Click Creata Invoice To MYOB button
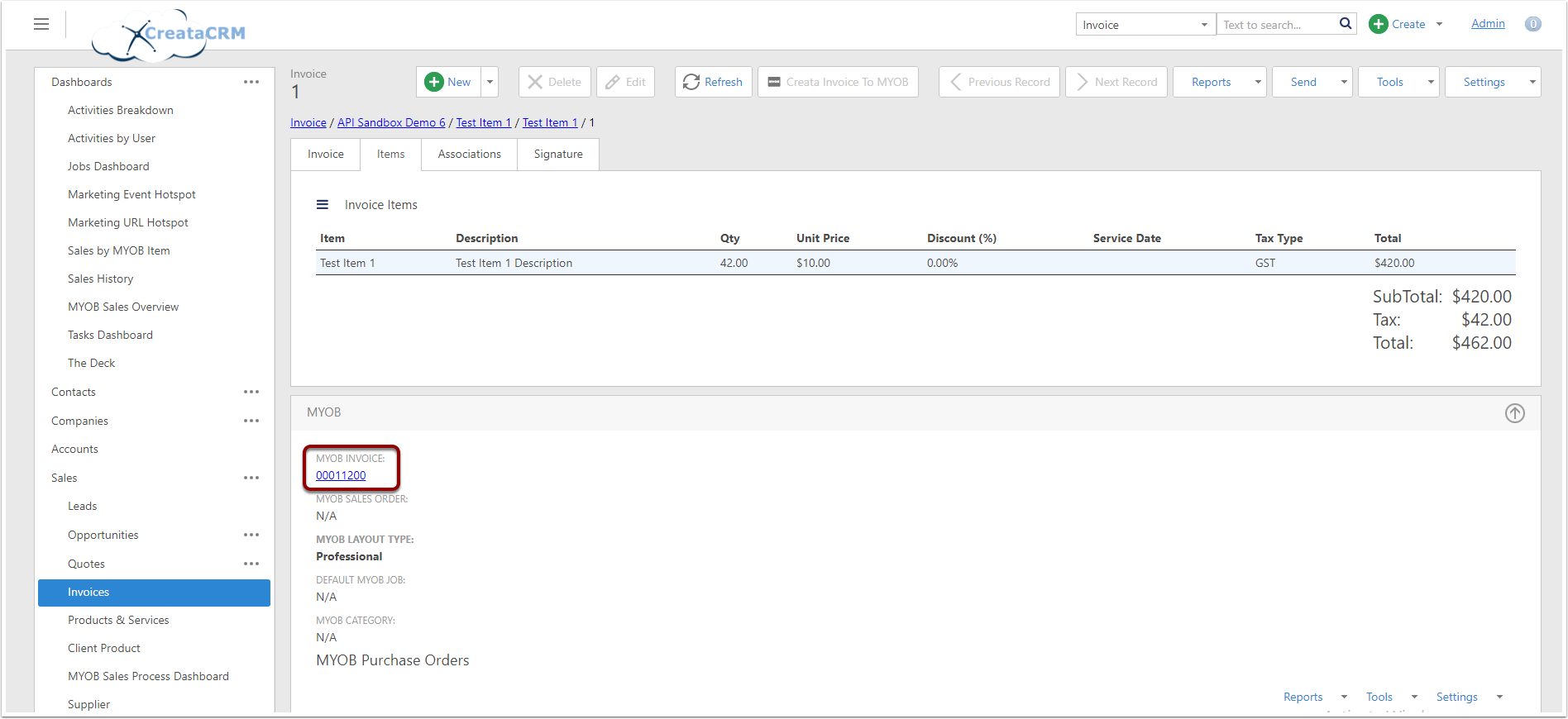1568x719 pixels. 838,82
